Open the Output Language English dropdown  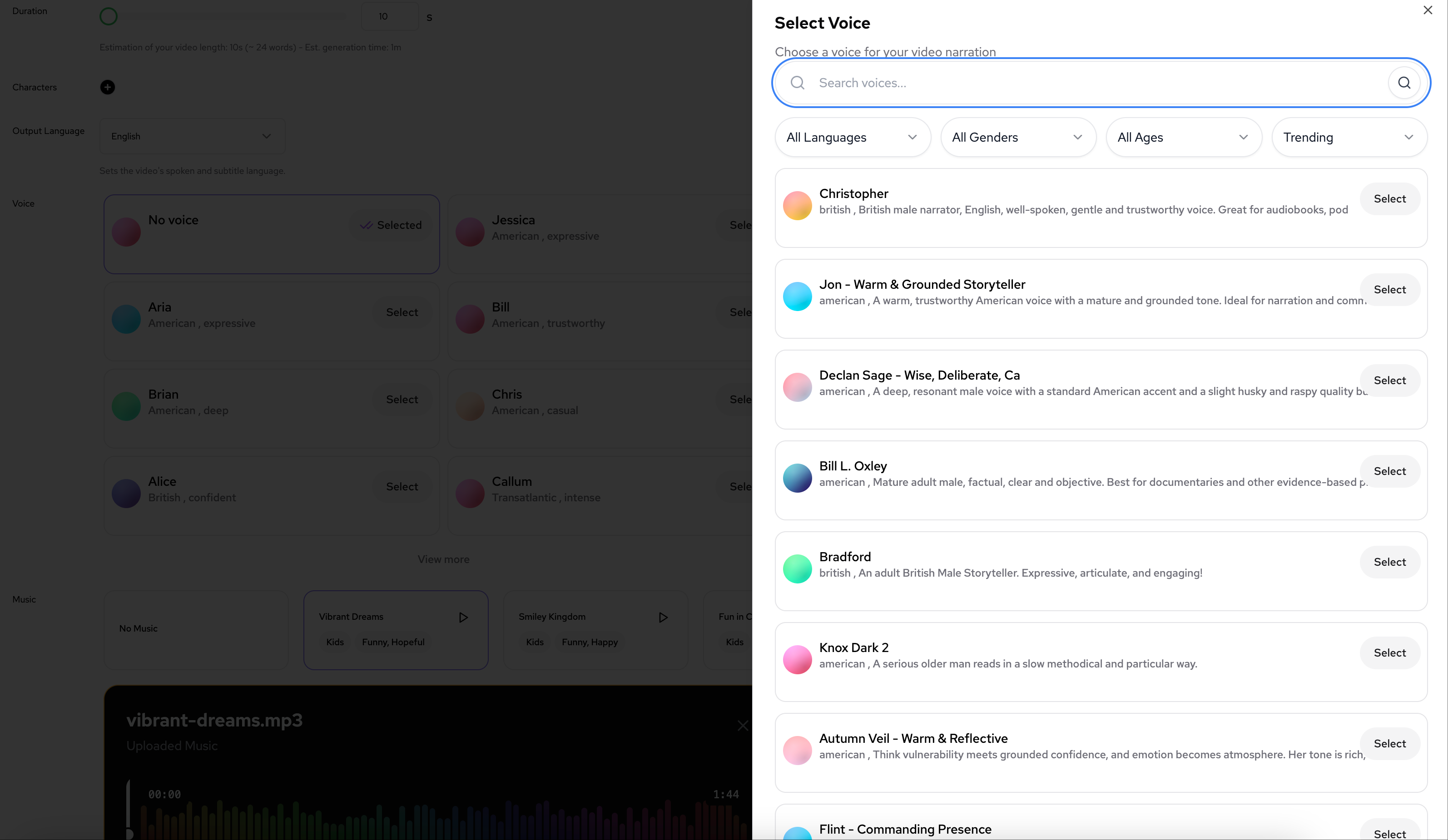(x=192, y=136)
